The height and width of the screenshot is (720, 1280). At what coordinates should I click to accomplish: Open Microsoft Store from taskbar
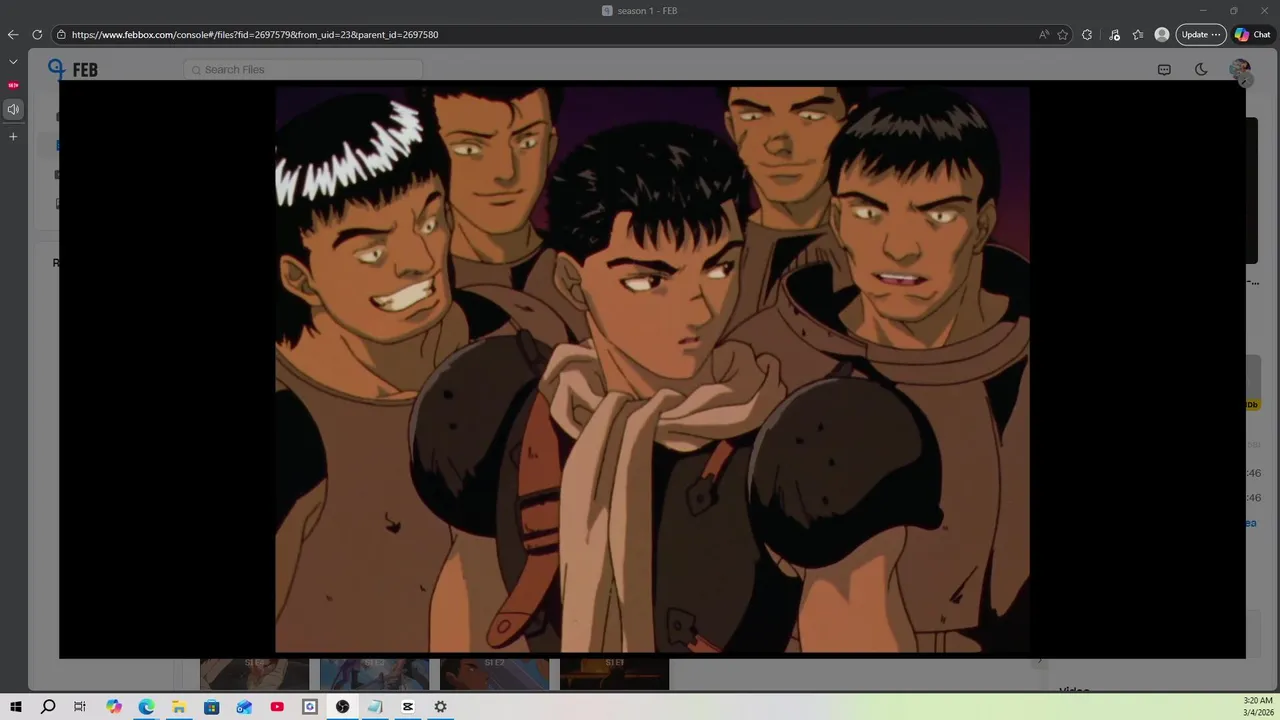tap(212, 707)
